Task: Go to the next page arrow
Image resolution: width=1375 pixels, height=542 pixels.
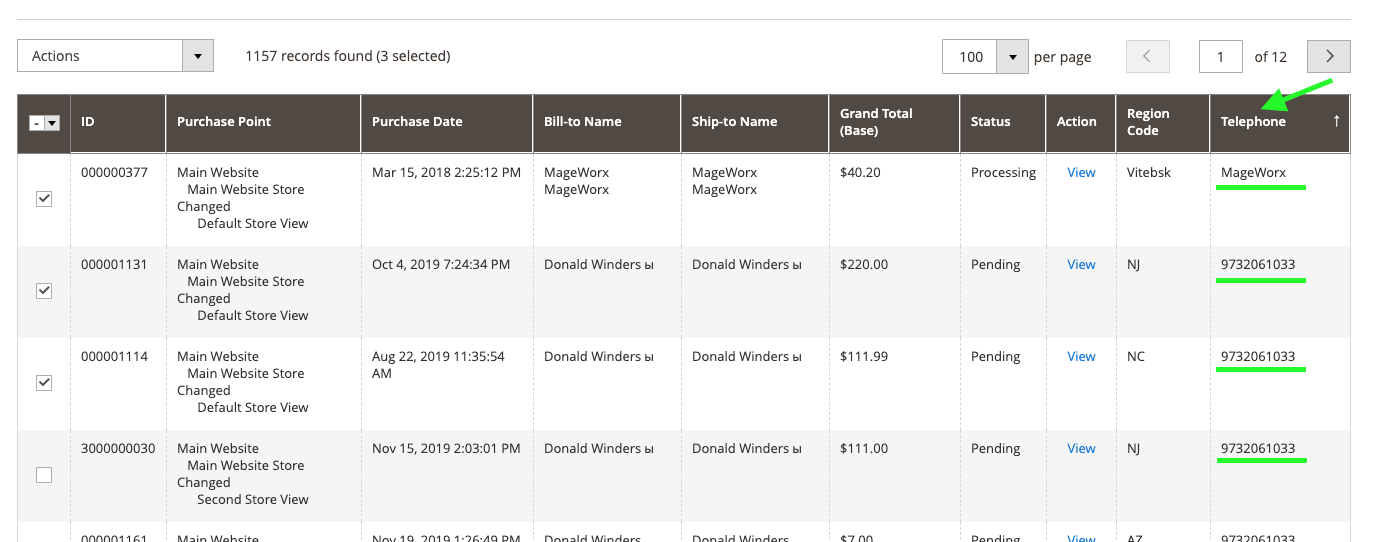Action: click(1329, 57)
